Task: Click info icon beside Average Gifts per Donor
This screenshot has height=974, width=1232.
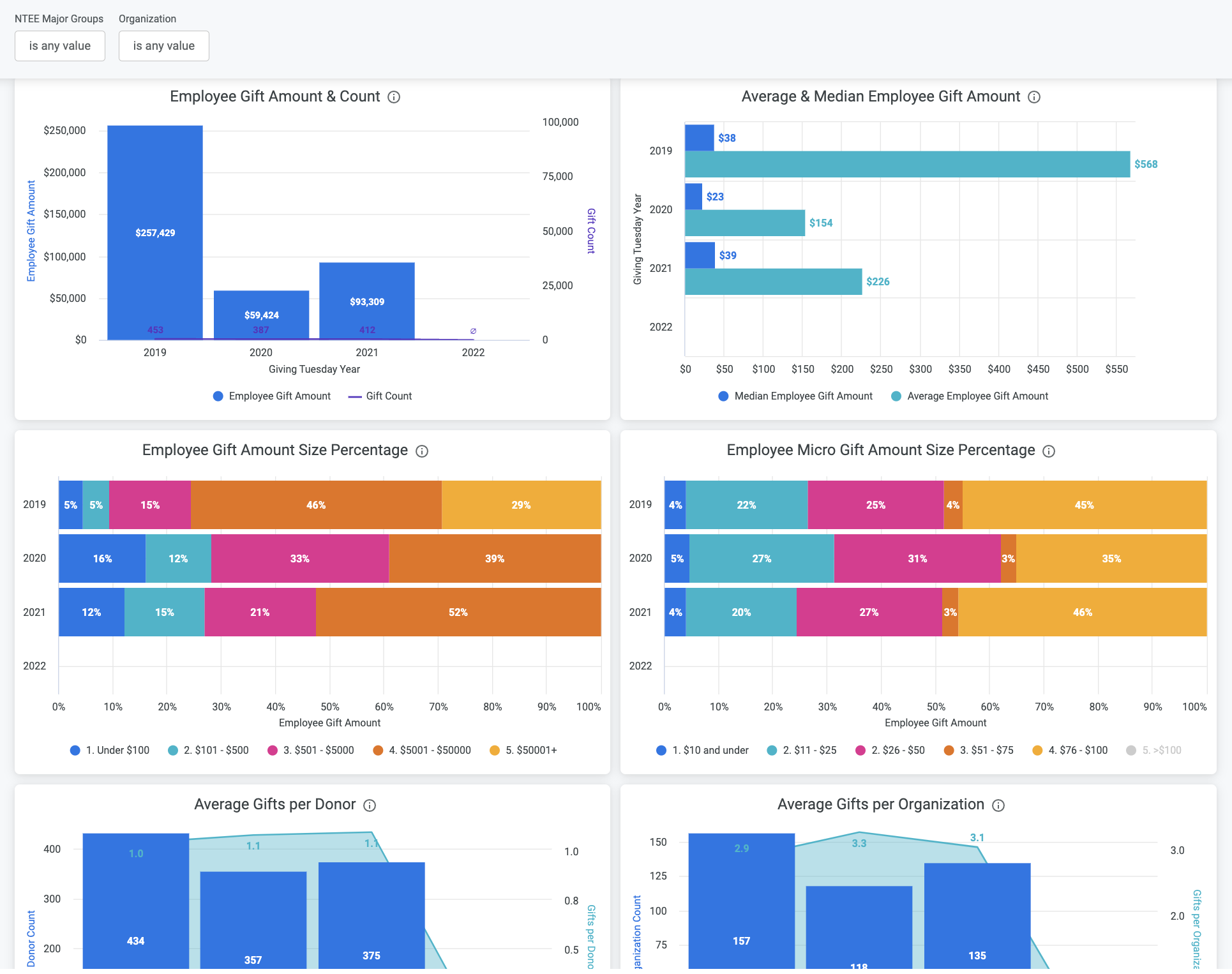Action: point(370,805)
